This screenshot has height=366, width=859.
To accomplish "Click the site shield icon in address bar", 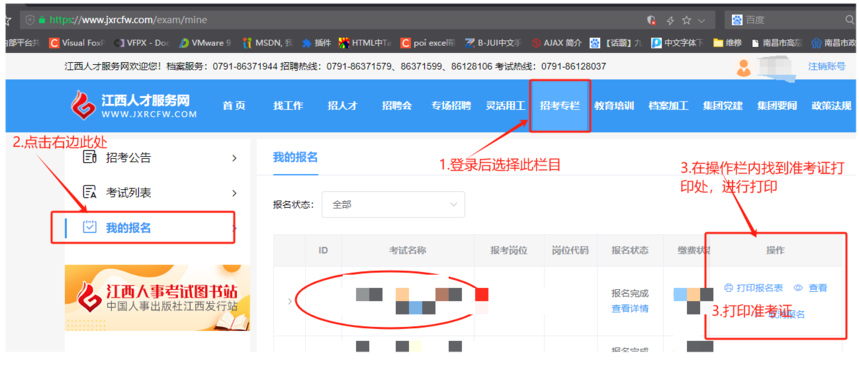I will pos(30,20).
